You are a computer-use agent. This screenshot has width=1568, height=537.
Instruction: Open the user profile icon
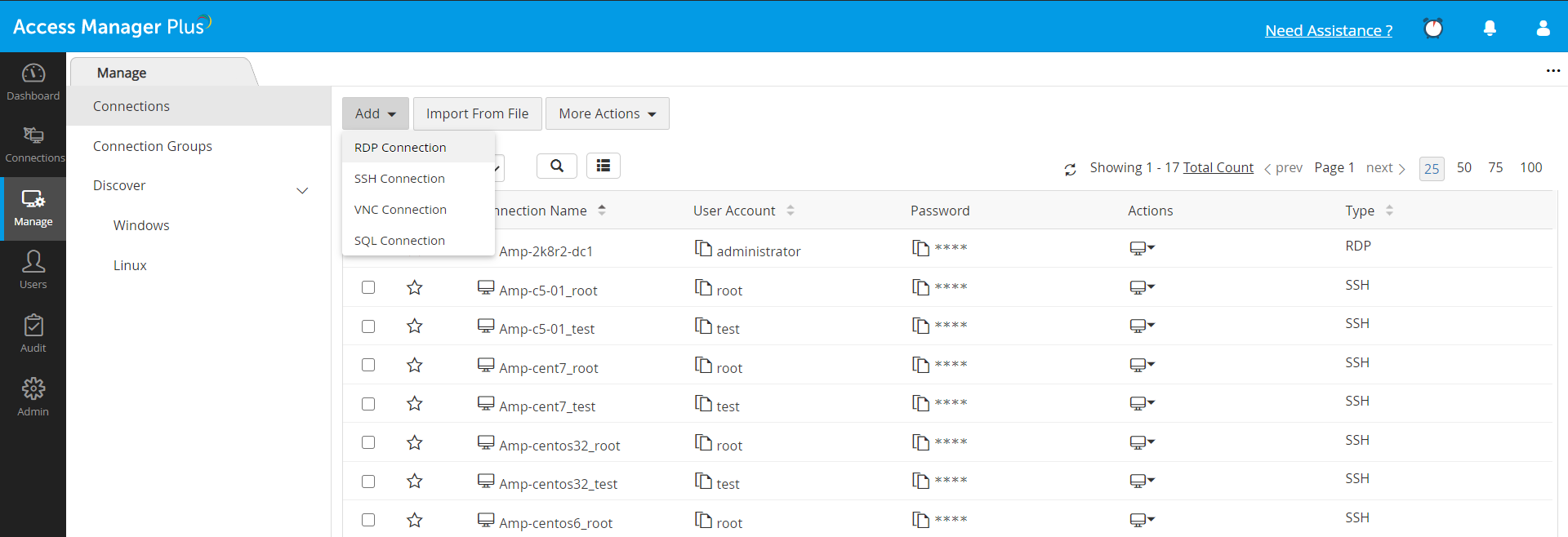1543,29
